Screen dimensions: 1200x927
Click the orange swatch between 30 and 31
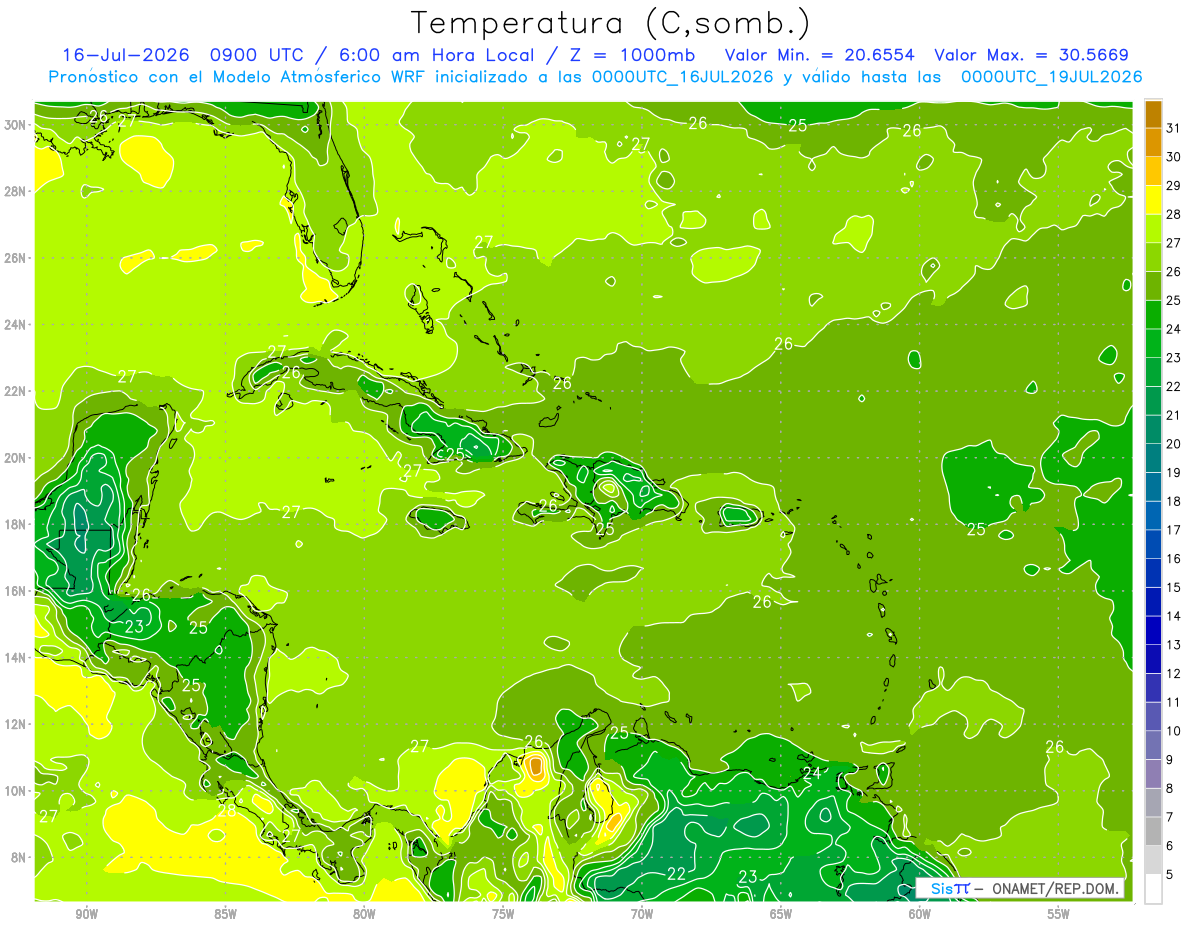1153,141
